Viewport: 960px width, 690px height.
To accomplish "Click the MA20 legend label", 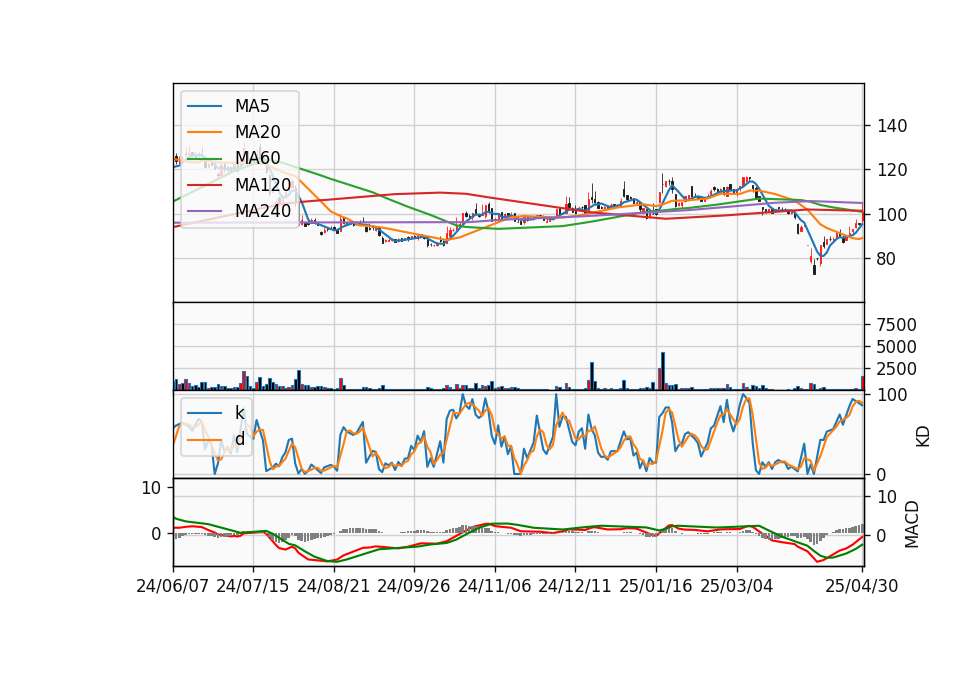I will (257, 132).
